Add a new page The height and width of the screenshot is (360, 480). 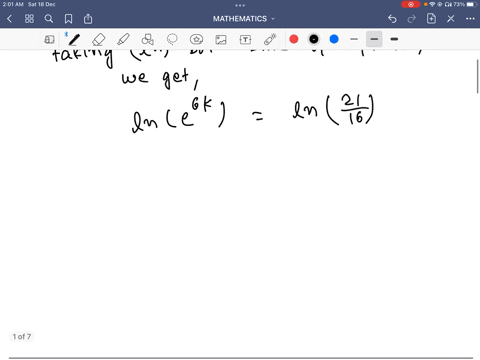point(431,18)
